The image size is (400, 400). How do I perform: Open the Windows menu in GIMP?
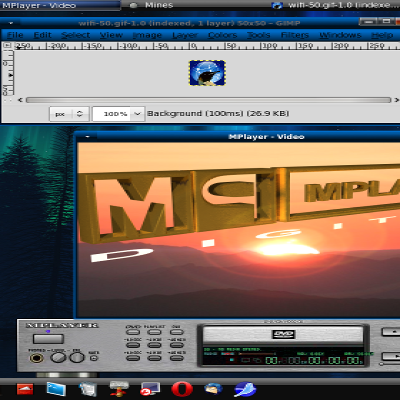[340, 35]
